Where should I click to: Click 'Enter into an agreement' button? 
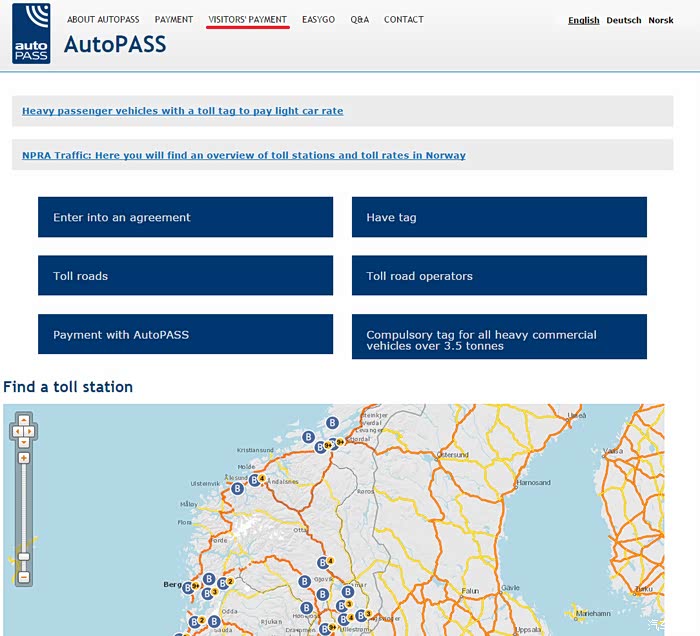[185, 217]
